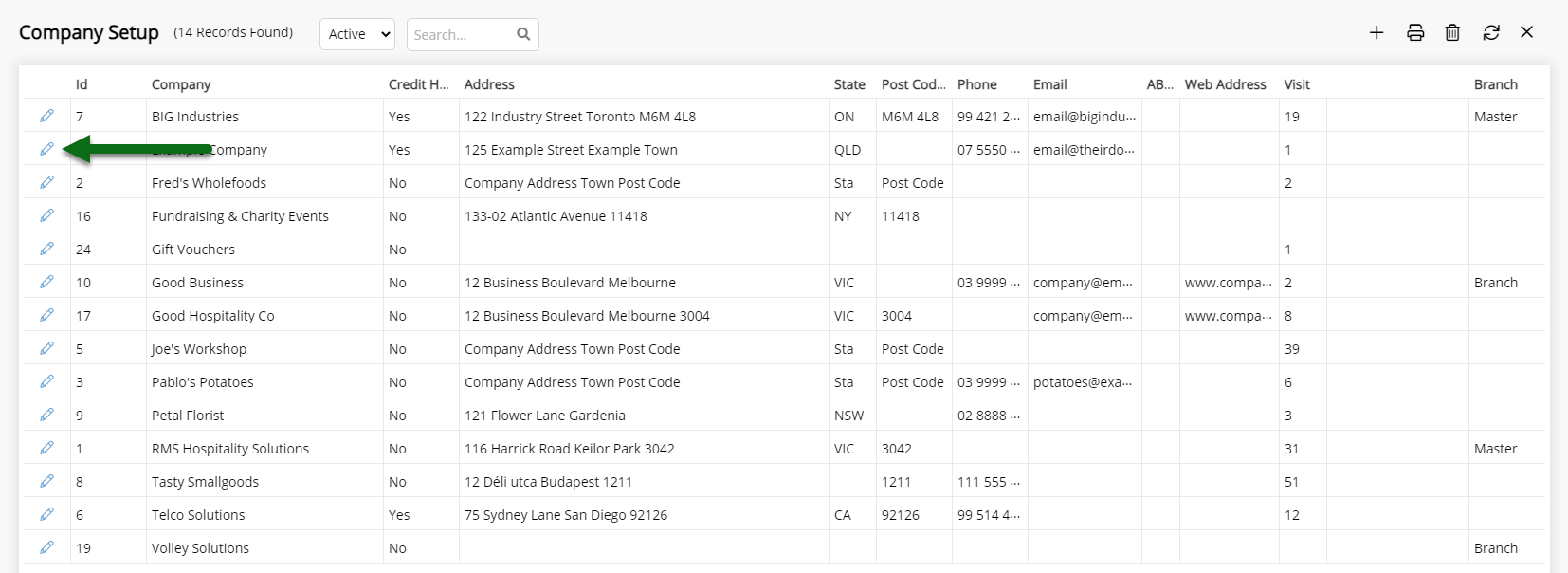Open the Active status dropdown
This screenshot has width=1568, height=573.
[357, 34]
